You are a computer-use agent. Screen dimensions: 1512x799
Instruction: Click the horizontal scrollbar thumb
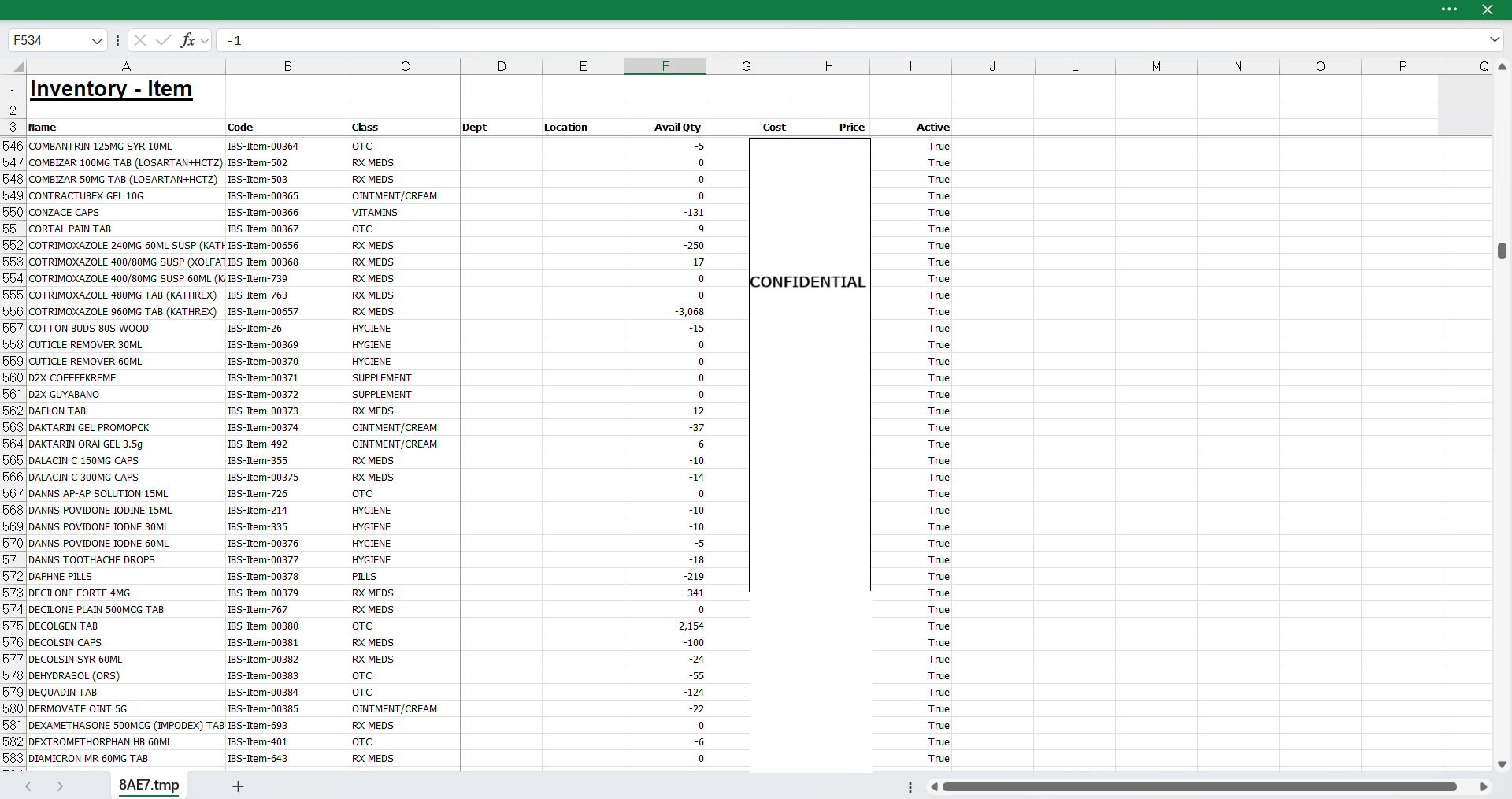[1199, 787]
